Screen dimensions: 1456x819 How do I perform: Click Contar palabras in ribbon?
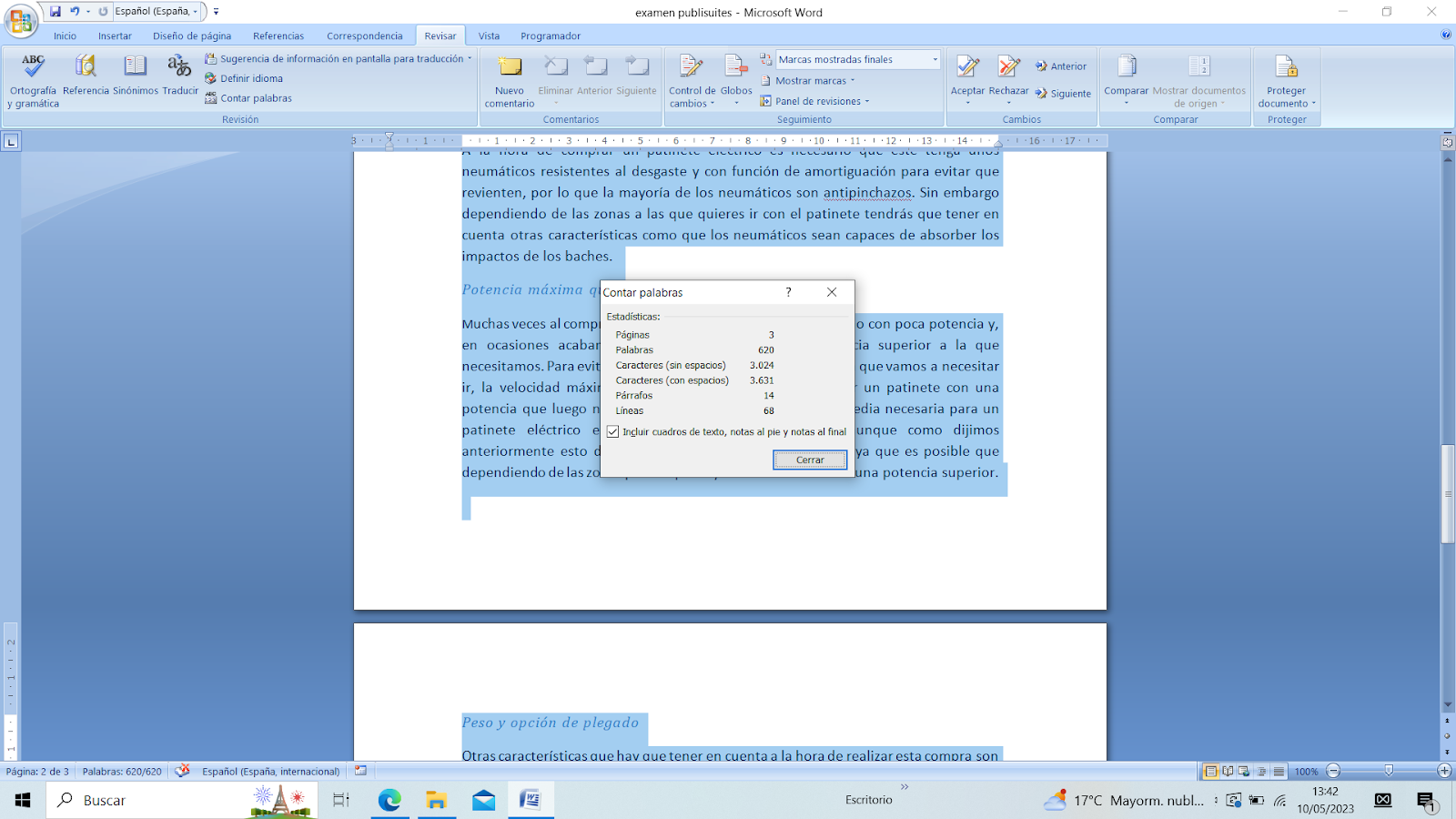248,98
